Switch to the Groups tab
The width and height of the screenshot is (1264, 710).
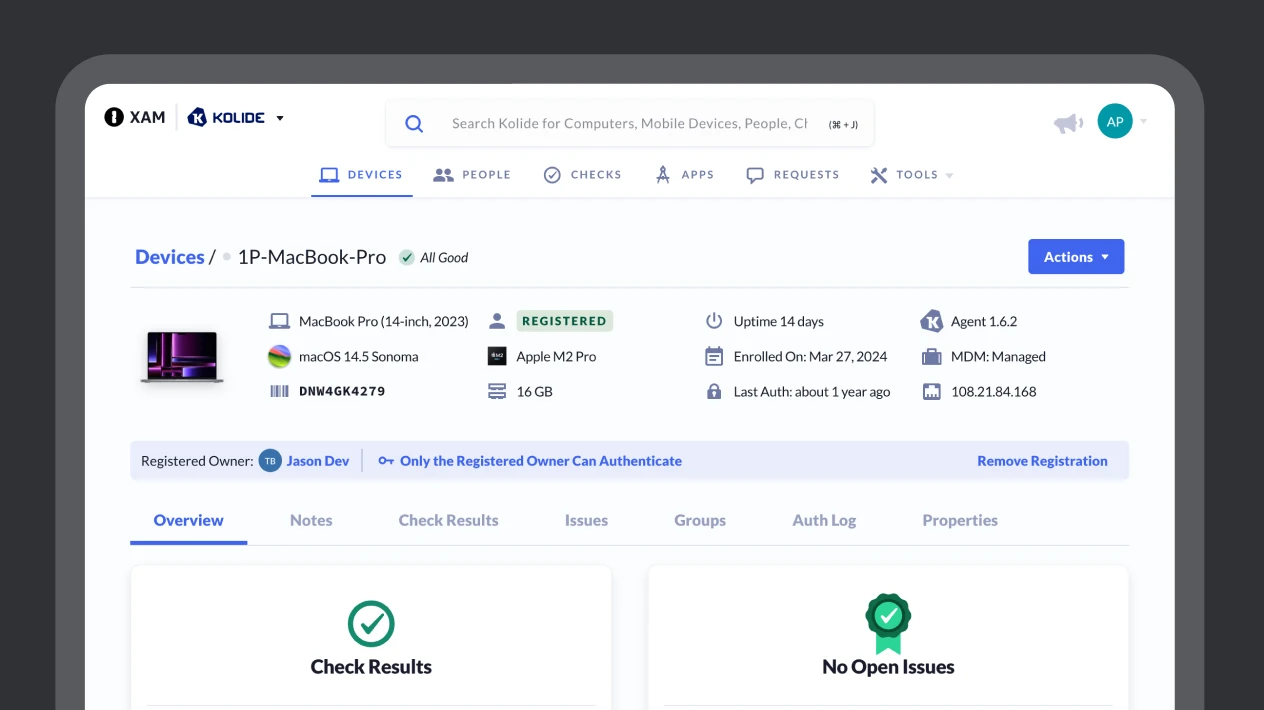pos(700,520)
